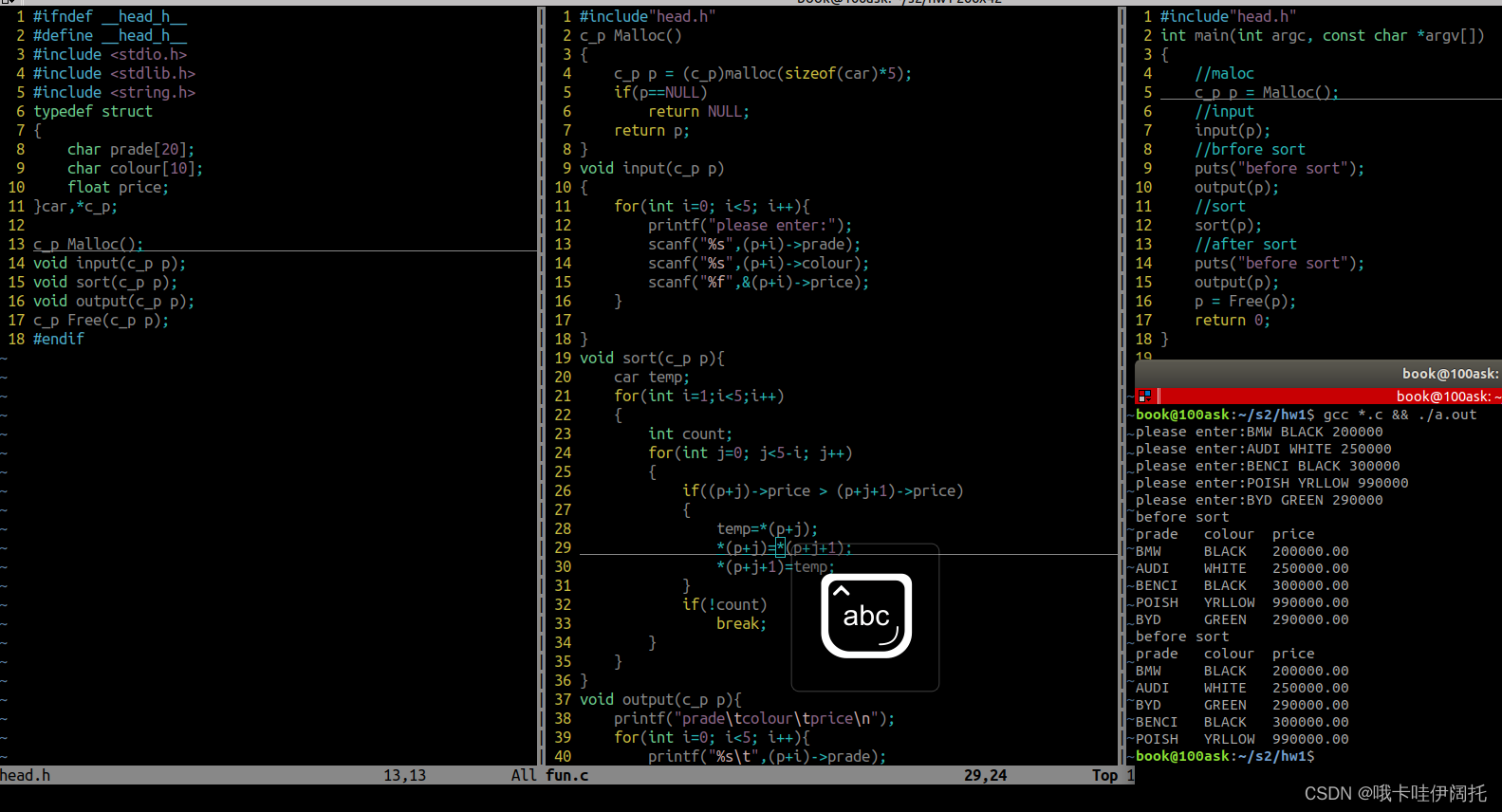1502x812 pixels.
Task: Click the 'car temp;' line
Action: [x=652, y=377]
